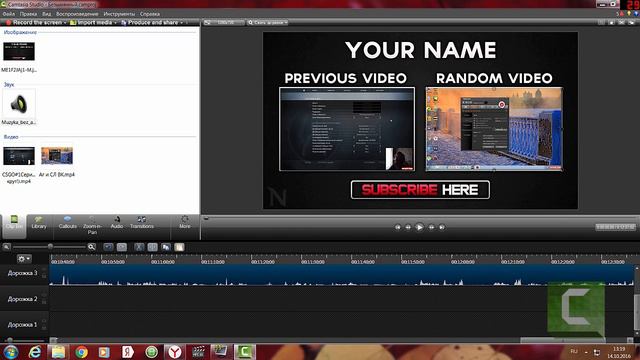640x360 pixels.
Task: Open the Файл menu
Action: point(9,14)
